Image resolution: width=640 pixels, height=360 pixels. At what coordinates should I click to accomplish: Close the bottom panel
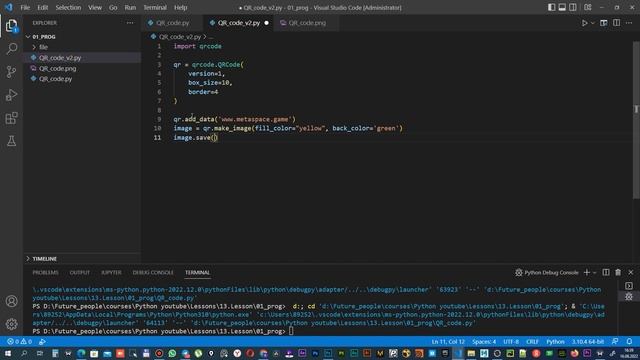pyautogui.click(x=631, y=273)
